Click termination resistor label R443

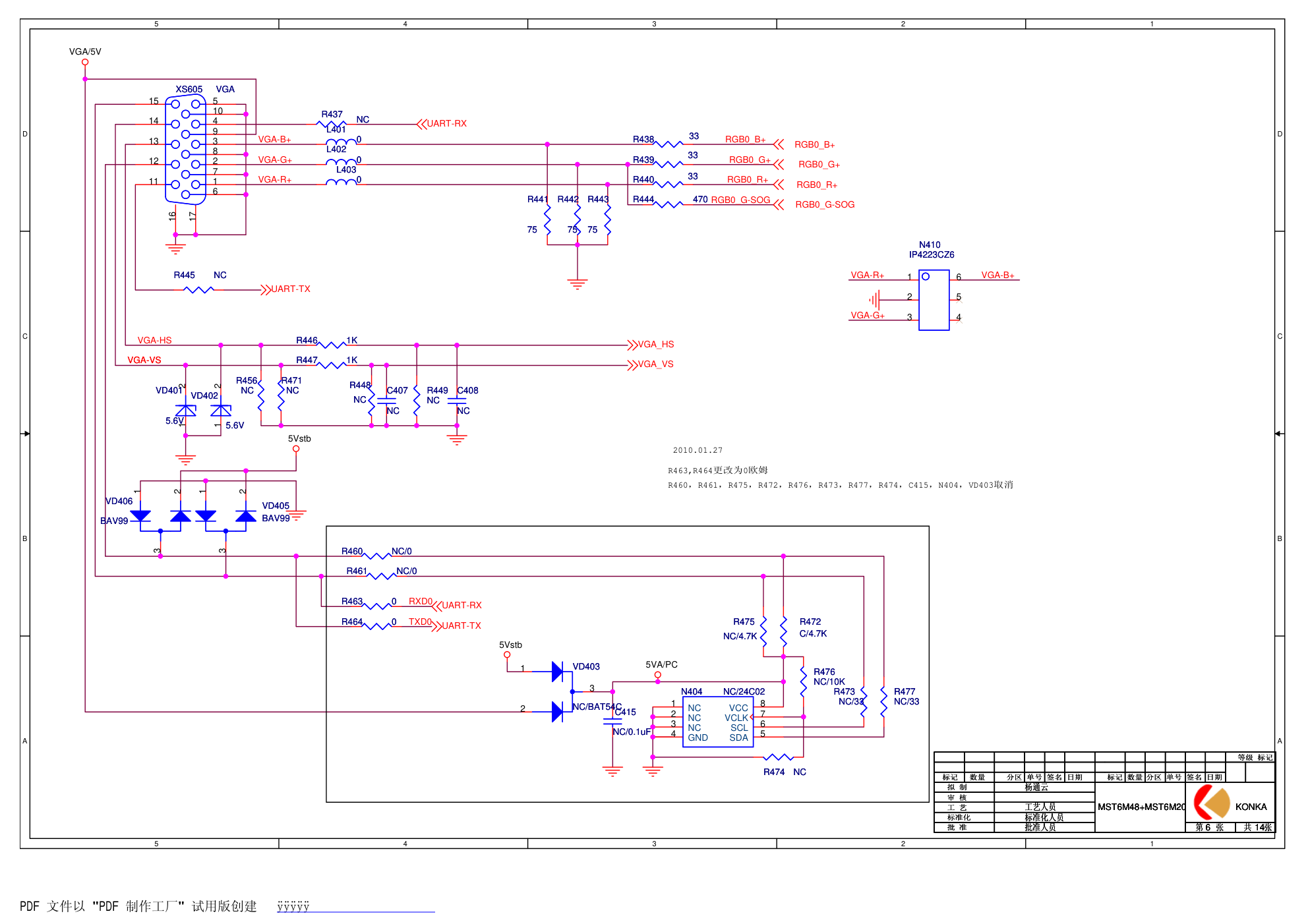coord(598,199)
